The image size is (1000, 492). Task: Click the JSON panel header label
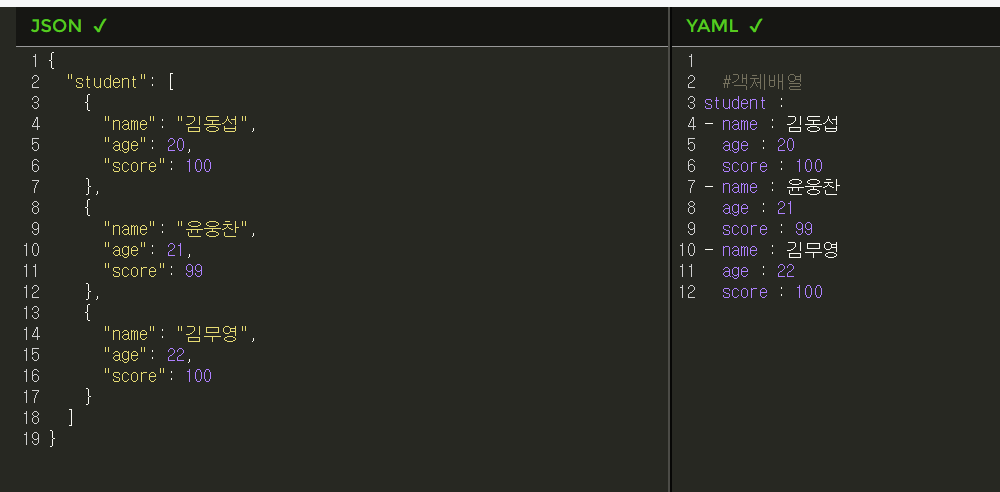click(56, 26)
